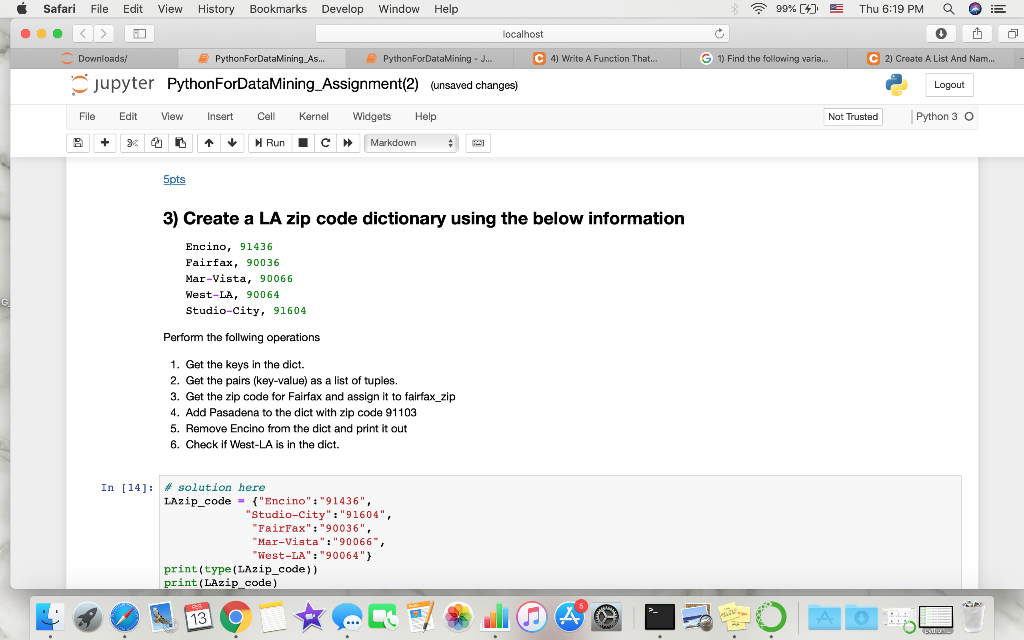Click the Run button
The width and height of the screenshot is (1024, 640).
click(x=269, y=143)
